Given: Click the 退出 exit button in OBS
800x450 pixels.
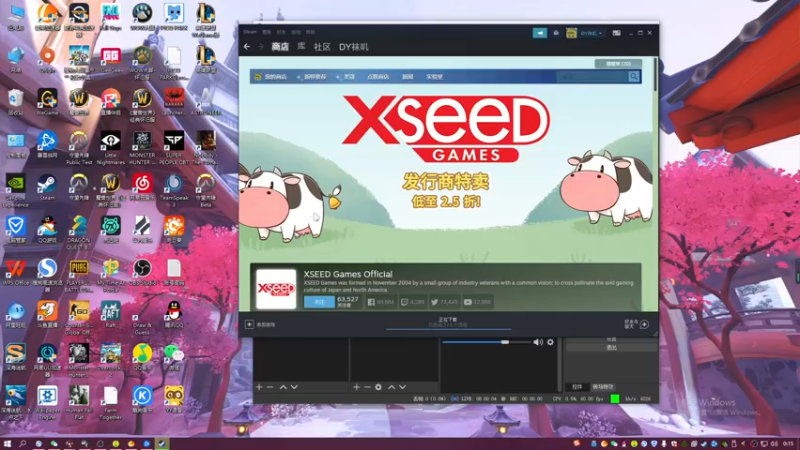Looking at the screenshot, I should point(611,347).
